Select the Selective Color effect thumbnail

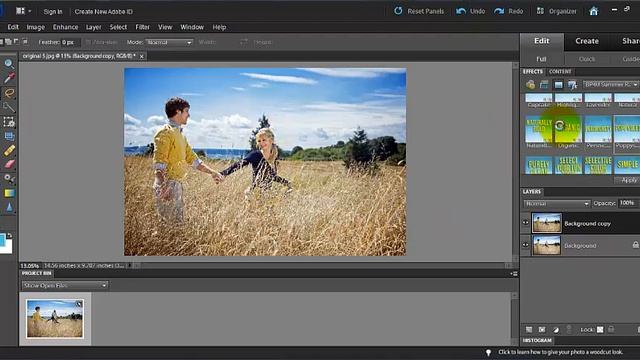pos(598,165)
